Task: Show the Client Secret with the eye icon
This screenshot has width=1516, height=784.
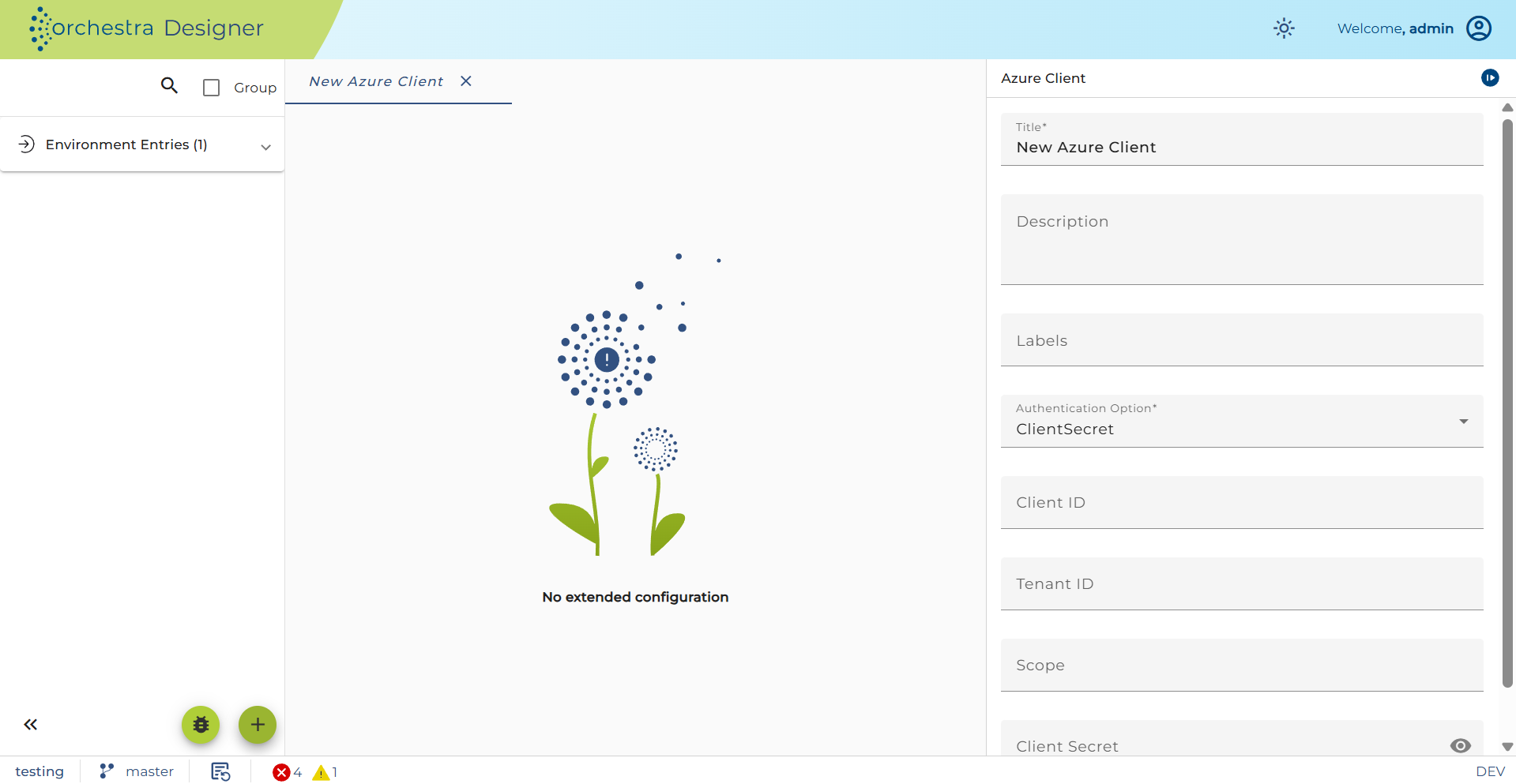Action: (1461, 746)
